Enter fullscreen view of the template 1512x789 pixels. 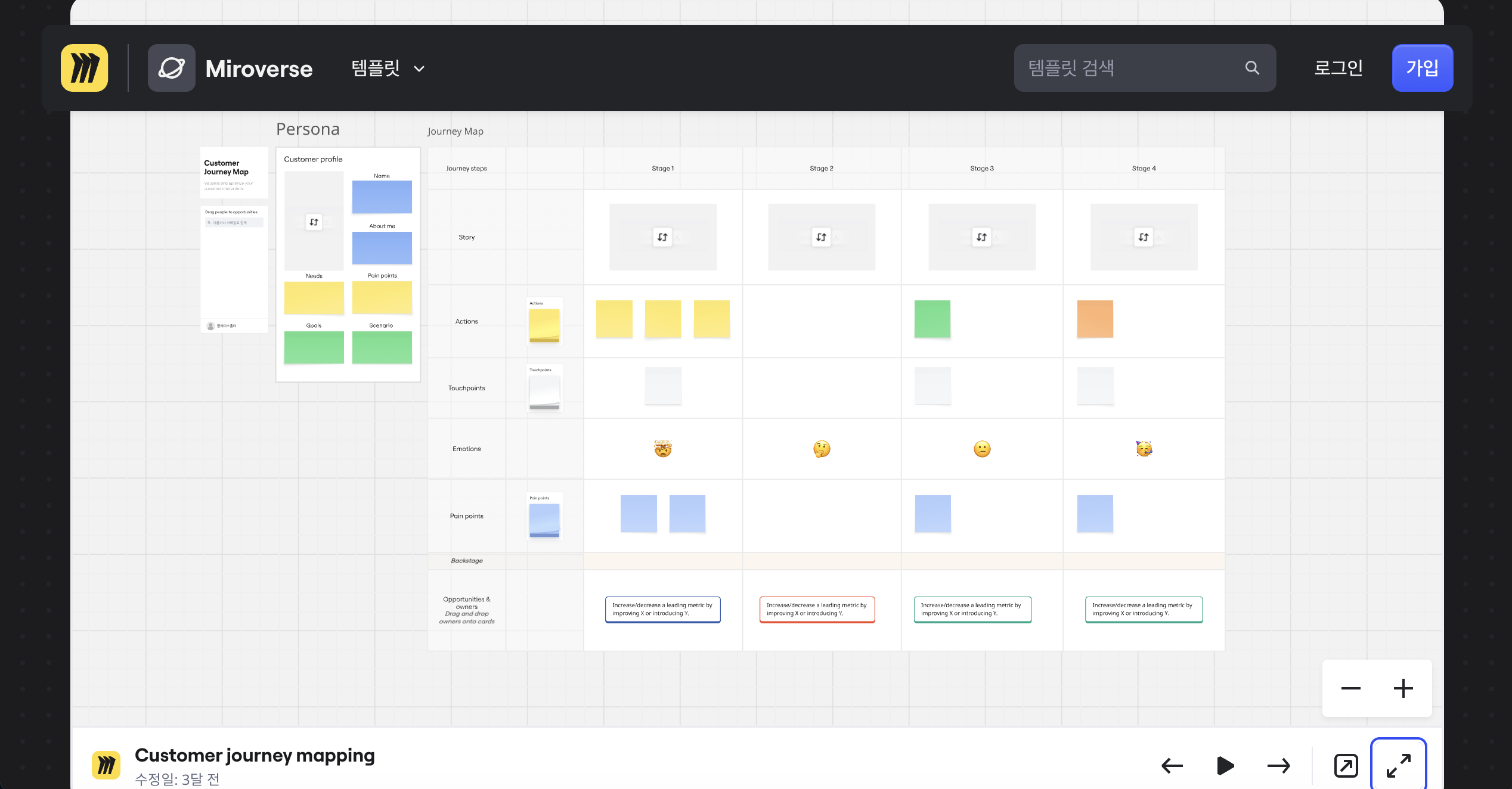[1399, 765]
